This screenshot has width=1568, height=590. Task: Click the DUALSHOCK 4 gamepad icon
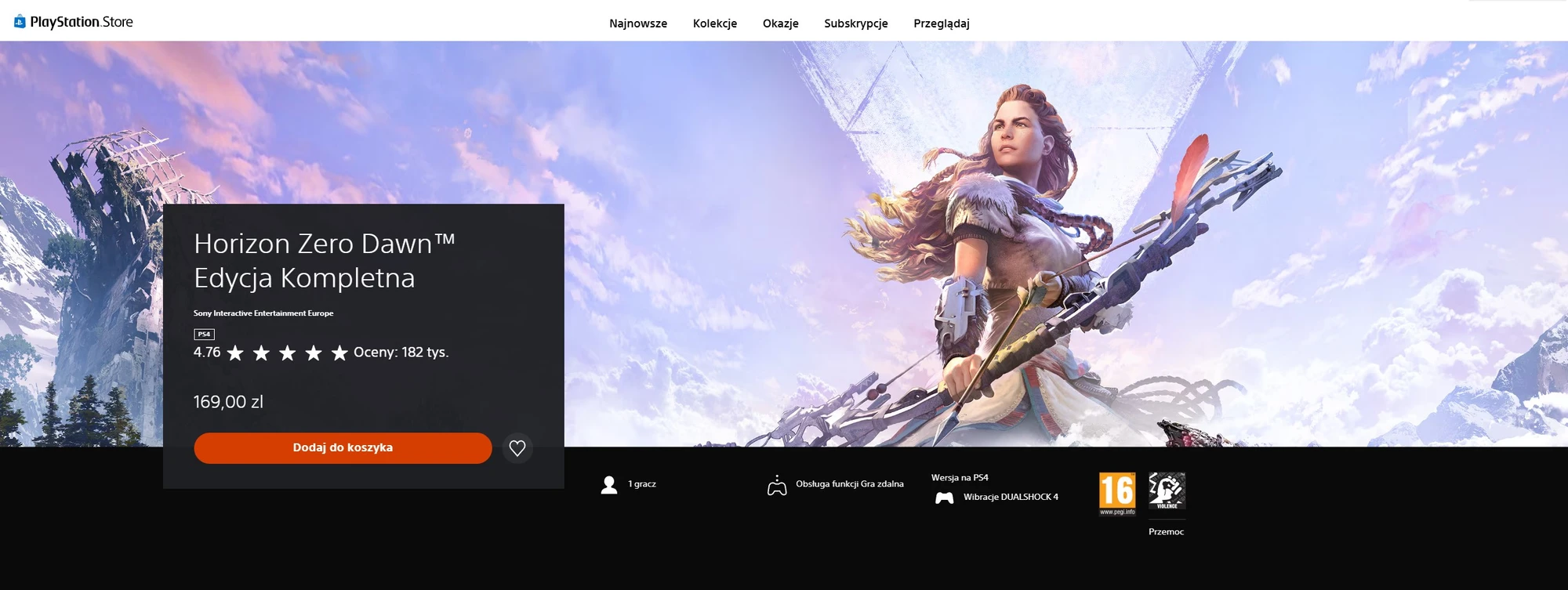pyautogui.click(x=945, y=498)
